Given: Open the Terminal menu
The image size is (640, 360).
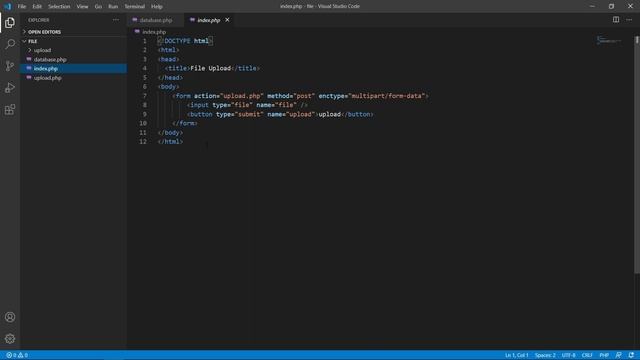Looking at the screenshot, I should coord(135,7).
